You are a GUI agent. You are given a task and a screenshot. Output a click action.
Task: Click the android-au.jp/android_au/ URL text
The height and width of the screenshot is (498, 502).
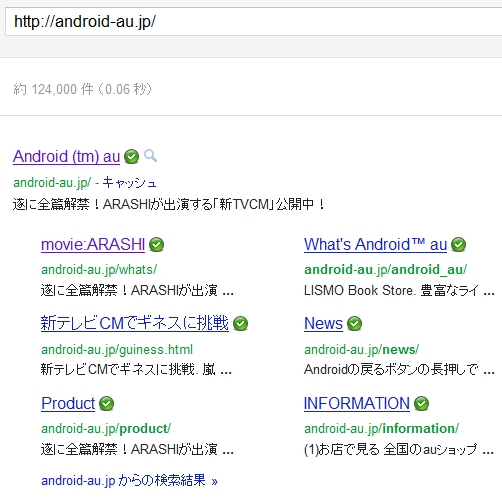386,269
